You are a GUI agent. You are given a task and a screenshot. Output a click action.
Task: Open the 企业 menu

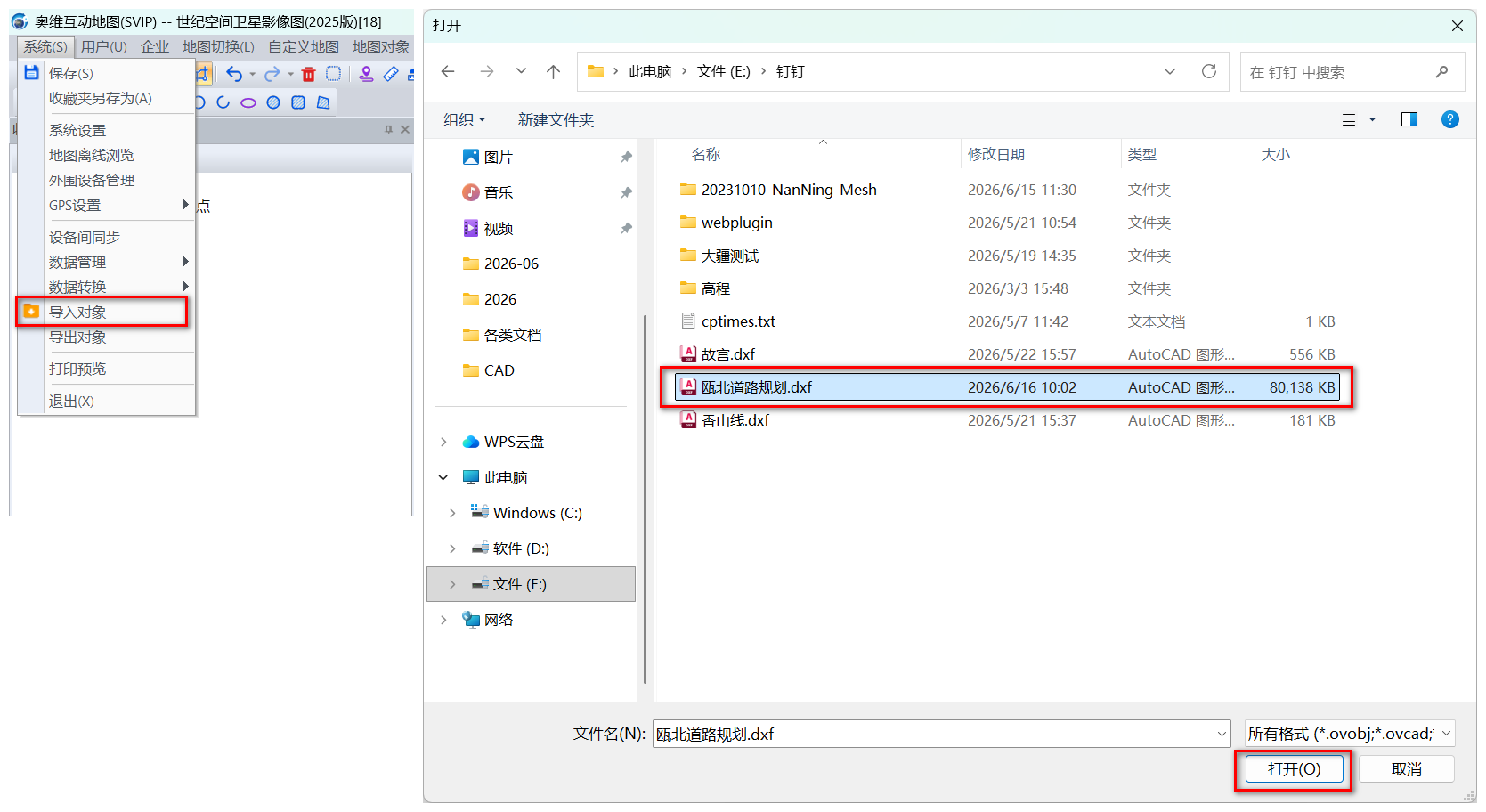pos(155,46)
